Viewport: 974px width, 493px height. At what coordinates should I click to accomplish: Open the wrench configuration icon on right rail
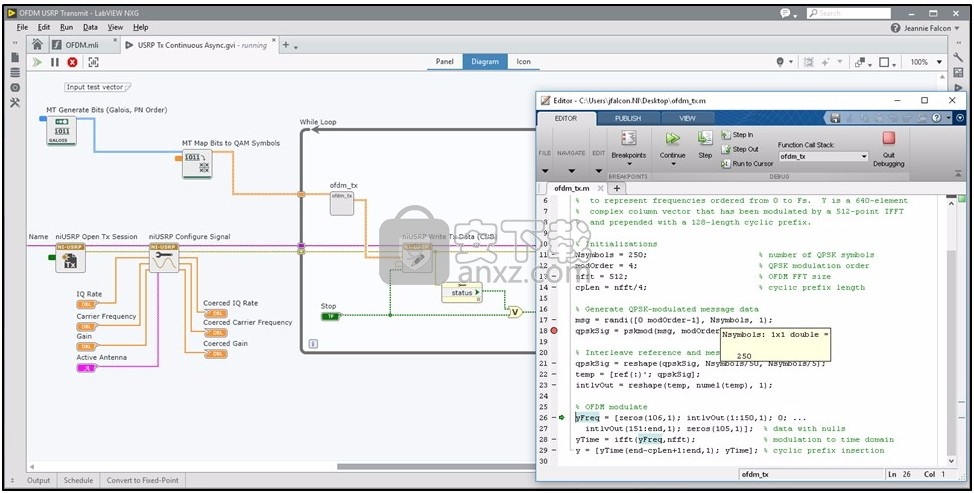click(x=958, y=58)
